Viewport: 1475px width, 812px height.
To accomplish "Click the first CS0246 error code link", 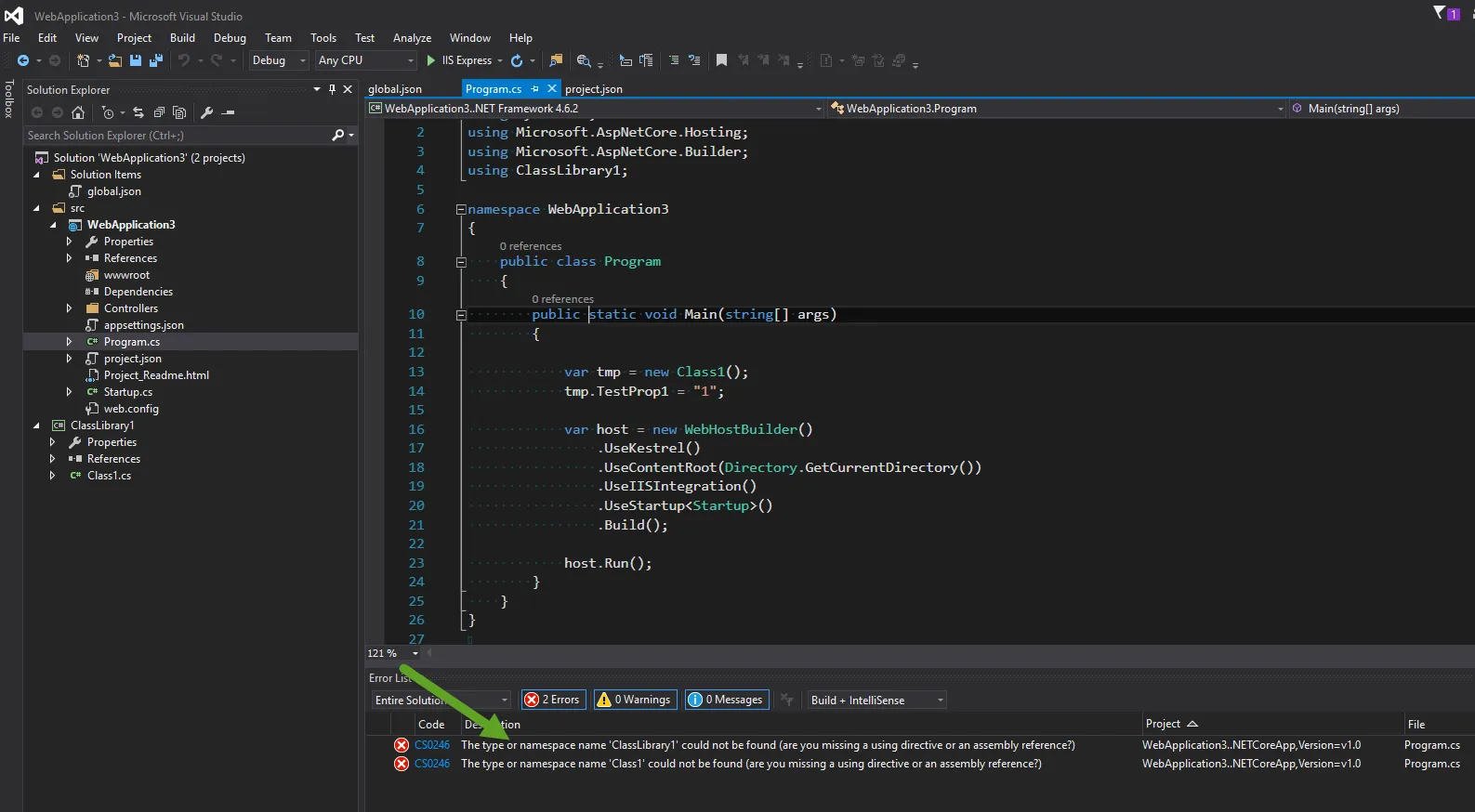I will (432, 745).
